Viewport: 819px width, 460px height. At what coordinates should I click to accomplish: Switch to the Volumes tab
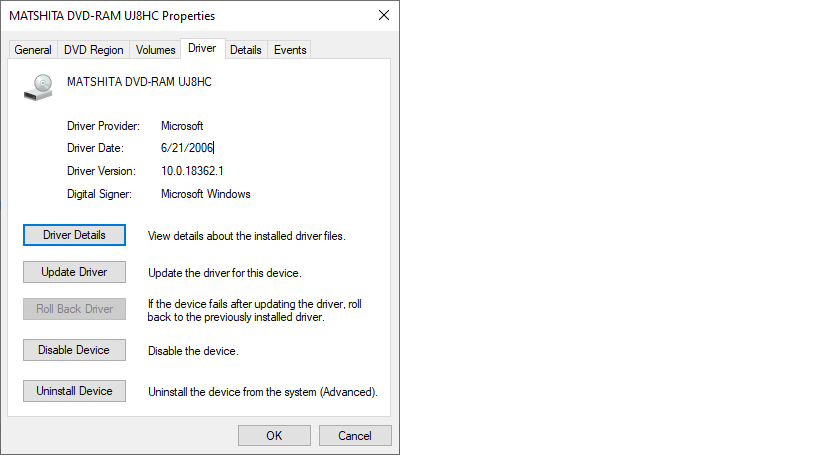tap(156, 50)
